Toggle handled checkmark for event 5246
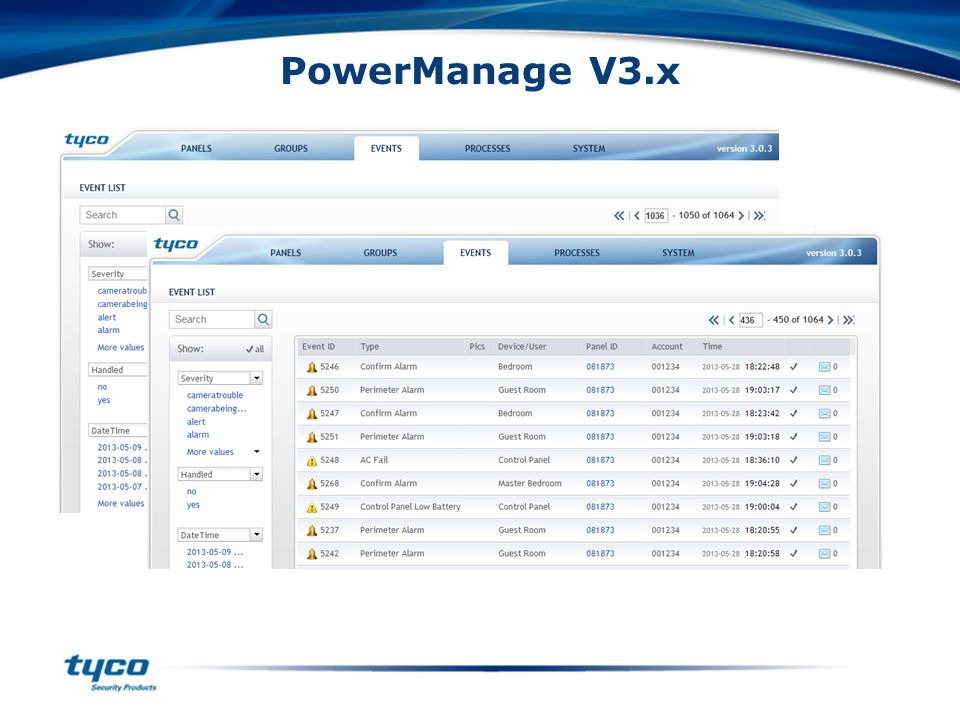The height and width of the screenshot is (720, 960). point(793,367)
